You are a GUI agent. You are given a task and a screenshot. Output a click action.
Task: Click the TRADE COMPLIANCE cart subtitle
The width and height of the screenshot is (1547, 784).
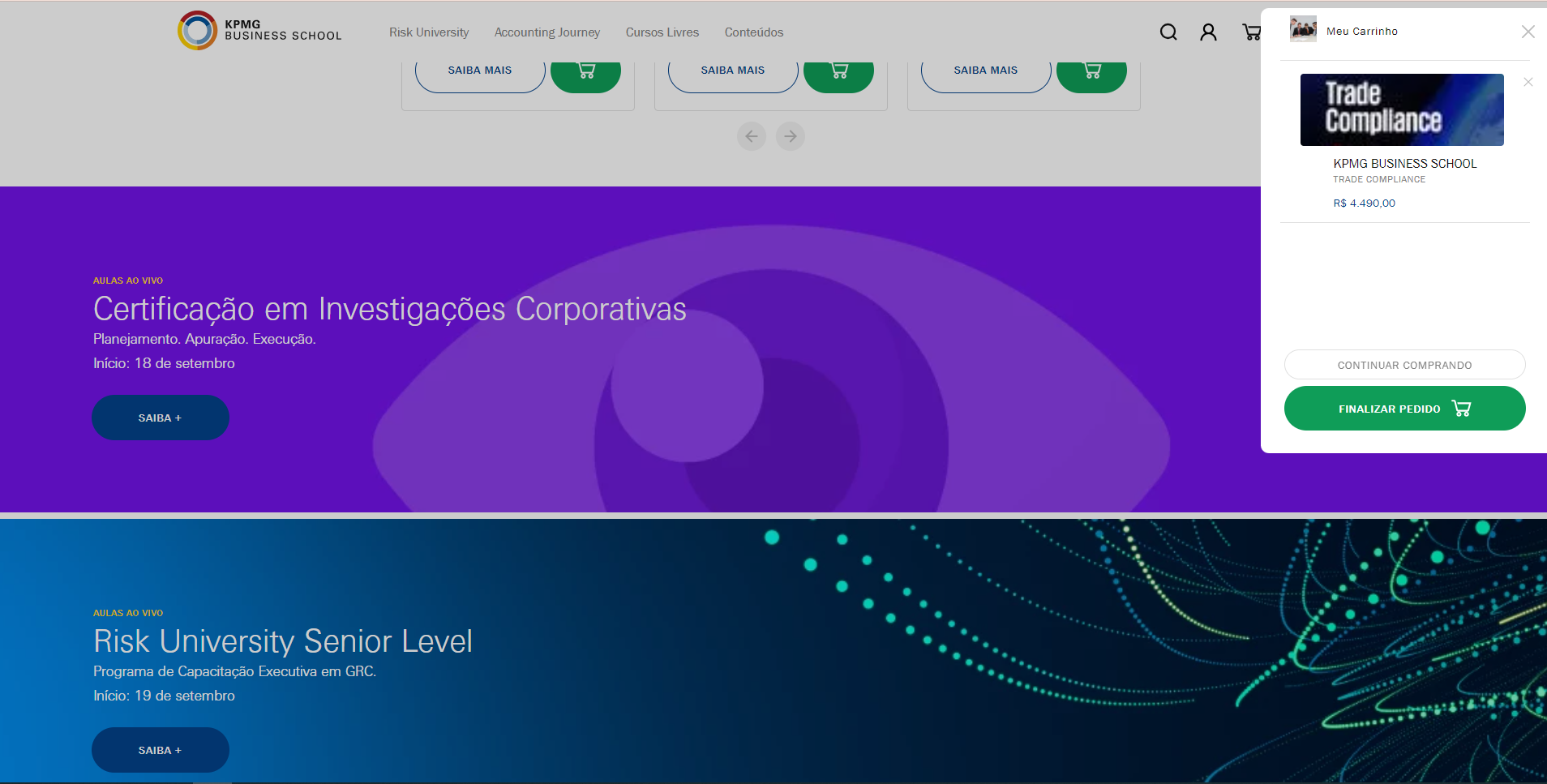(1379, 180)
